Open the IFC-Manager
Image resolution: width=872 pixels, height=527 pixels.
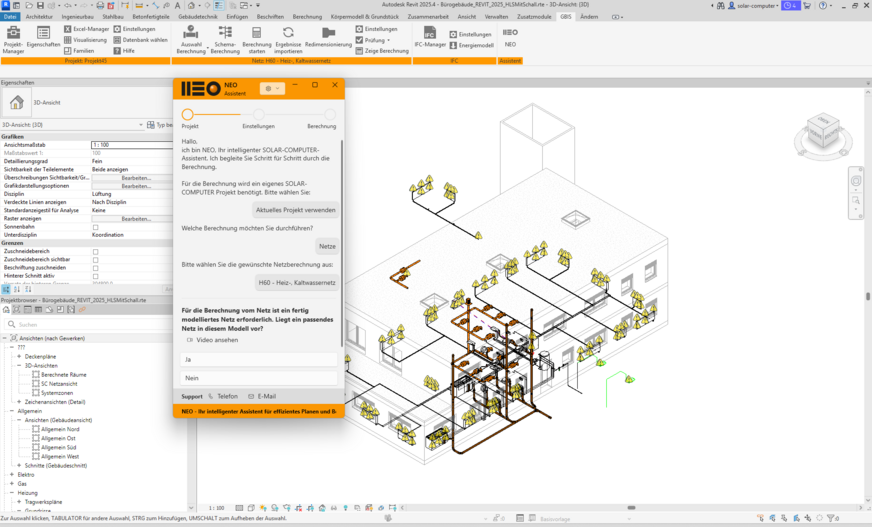[x=430, y=37]
